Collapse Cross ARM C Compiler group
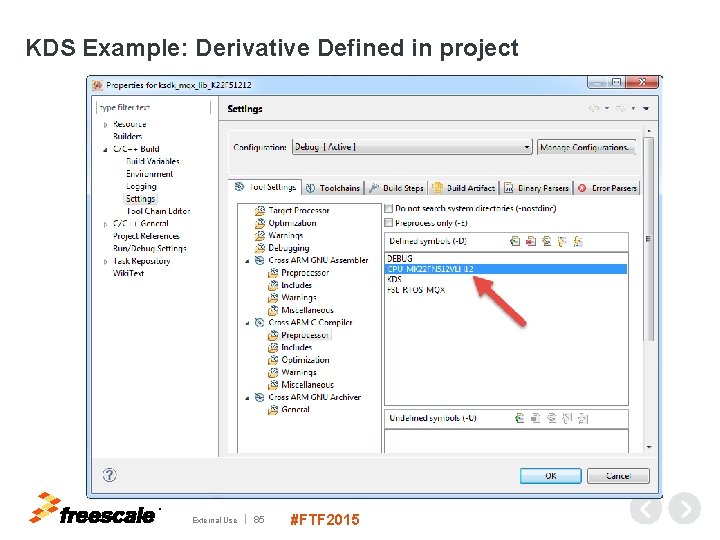Image resolution: width=720 pixels, height=540 pixels. point(248,323)
